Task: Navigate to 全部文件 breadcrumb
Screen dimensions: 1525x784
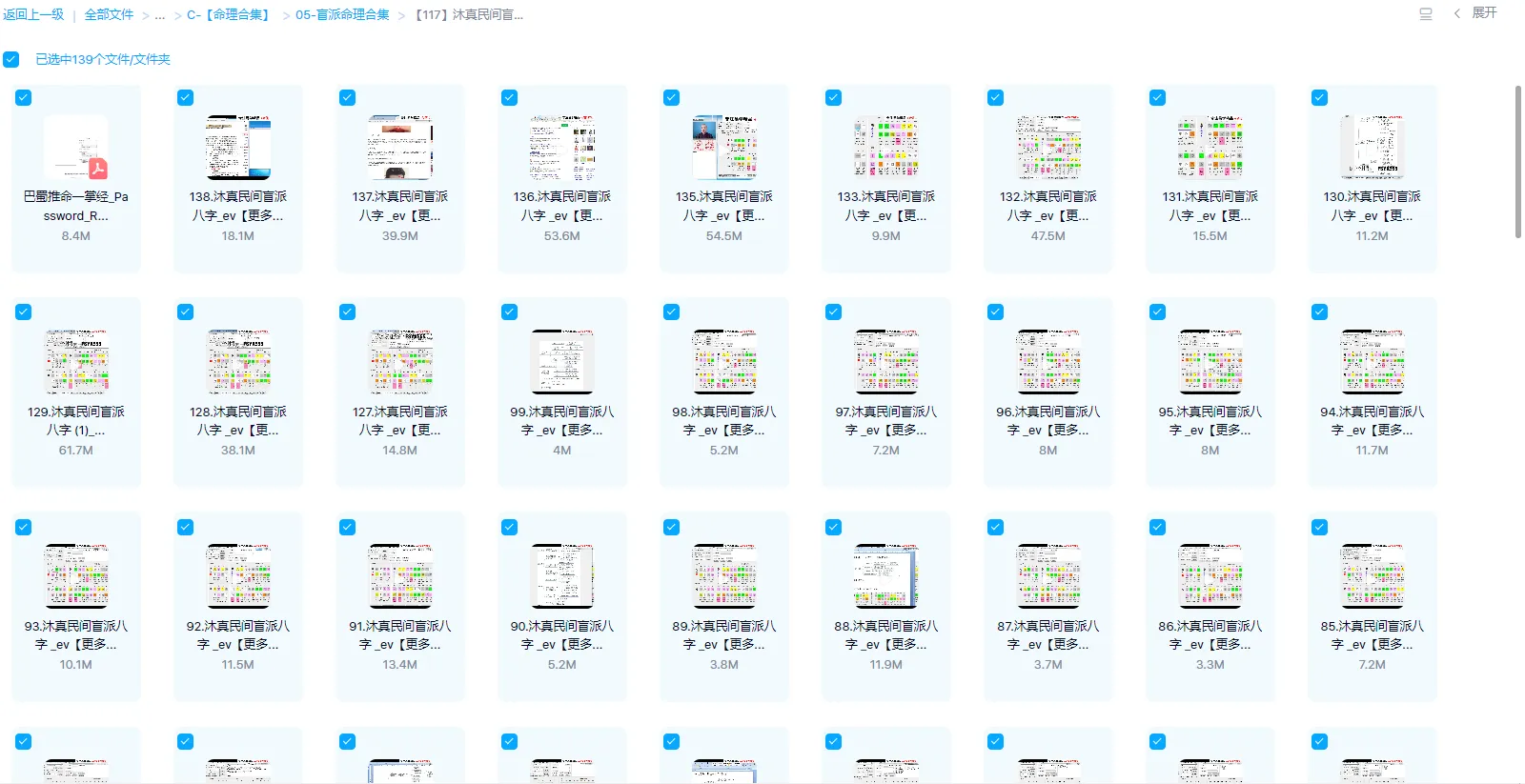Action: [109, 14]
